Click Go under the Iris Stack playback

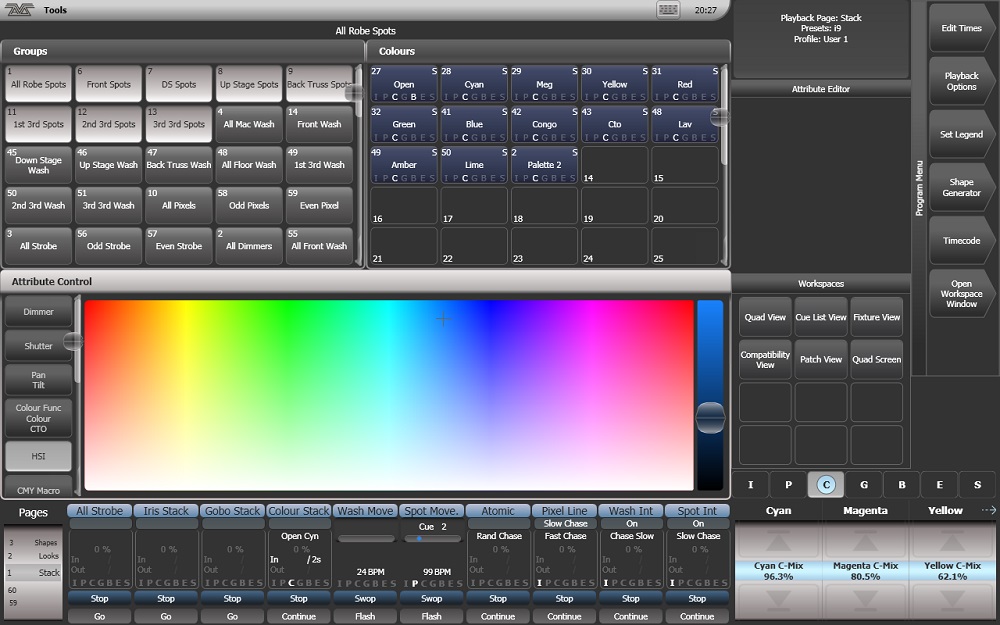pos(166,616)
